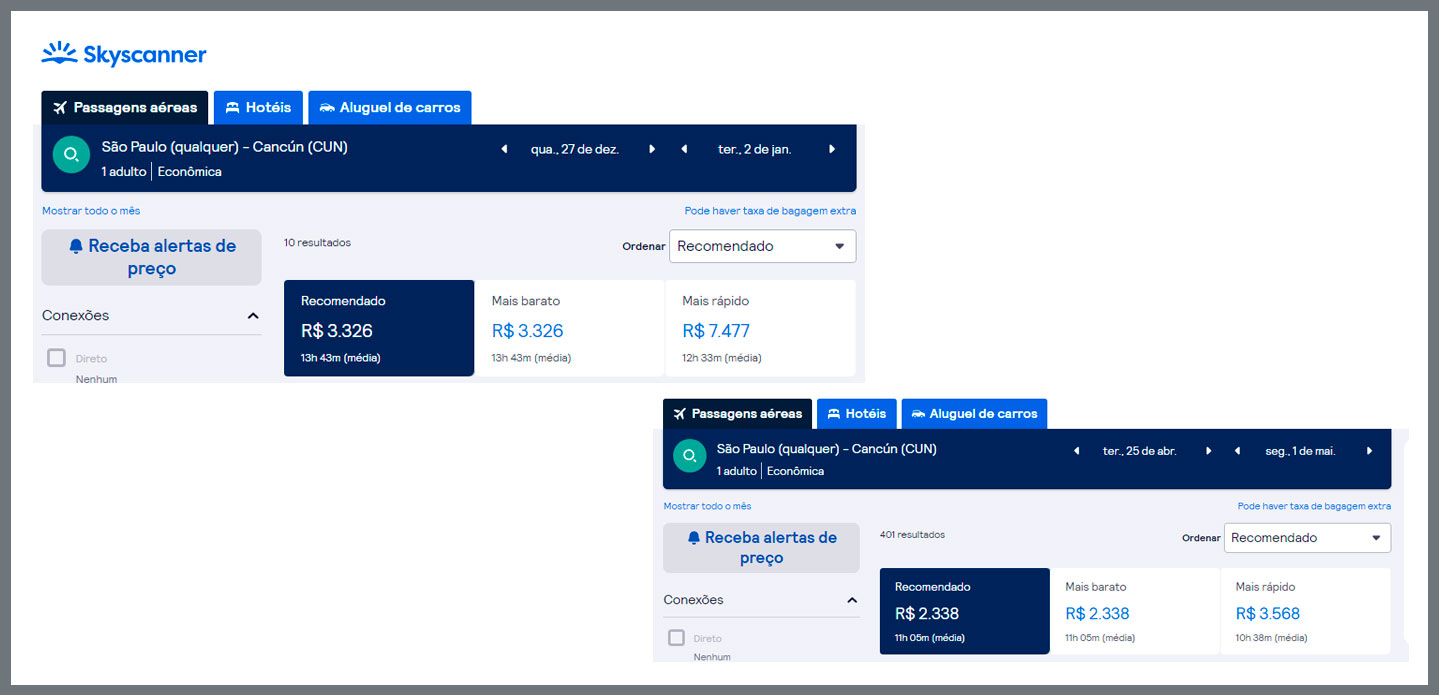Open baggage fee notice link in upper panel
Screen dimensions: 1439x695
tap(770, 211)
